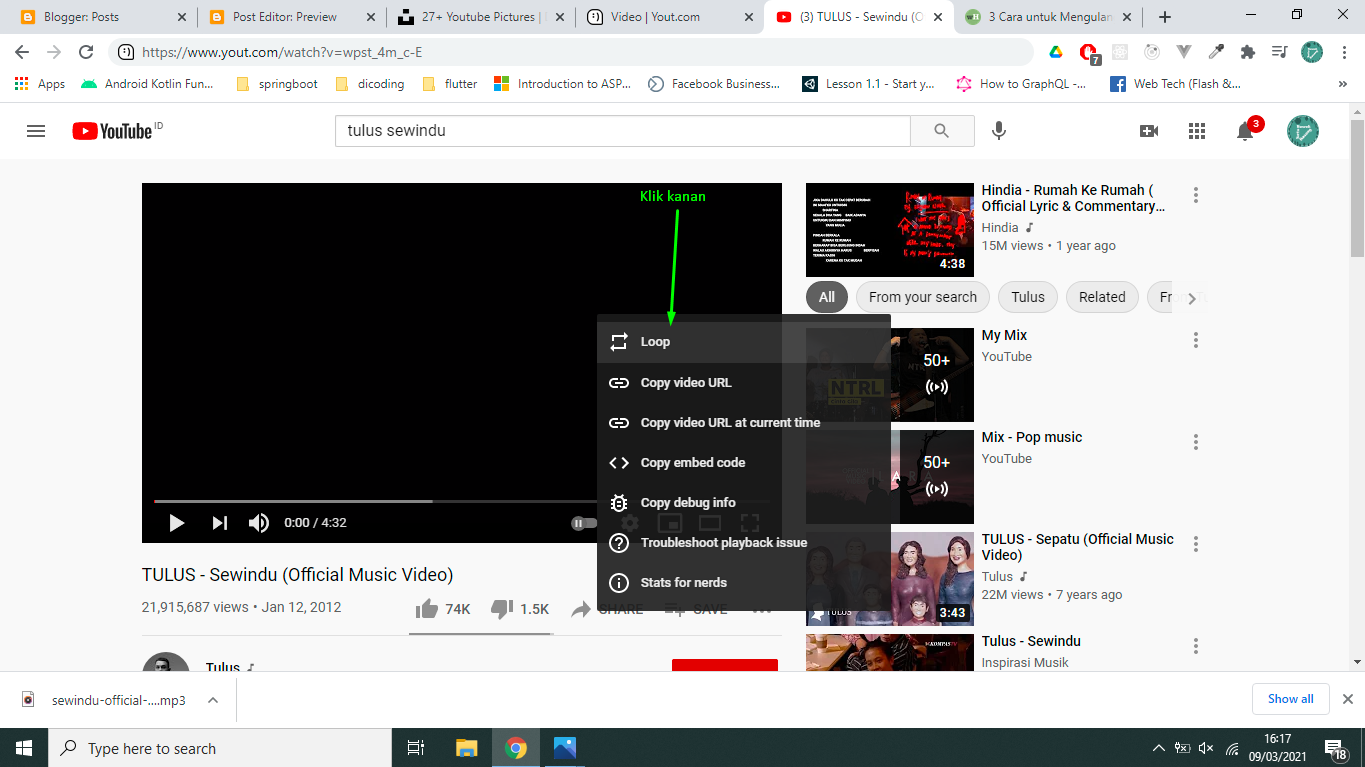The height and width of the screenshot is (767, 1365).
Task: Click in the tulus sewindu search box
Action: [x=622, y=131]
